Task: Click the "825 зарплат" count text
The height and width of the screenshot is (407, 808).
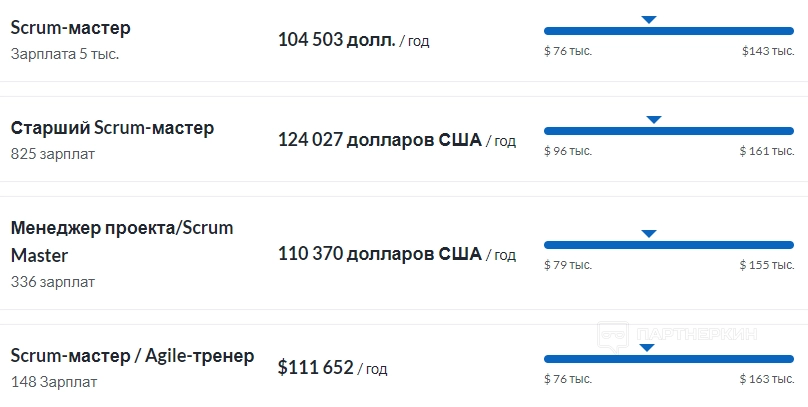Action: click(50, 154)
